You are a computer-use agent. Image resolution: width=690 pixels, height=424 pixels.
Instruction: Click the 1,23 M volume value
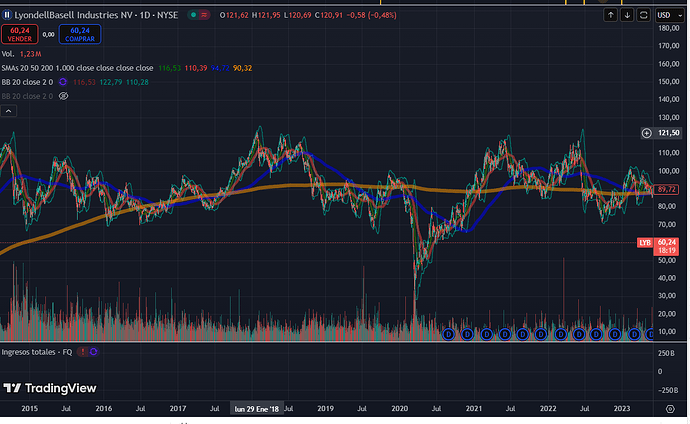point(30,54)
